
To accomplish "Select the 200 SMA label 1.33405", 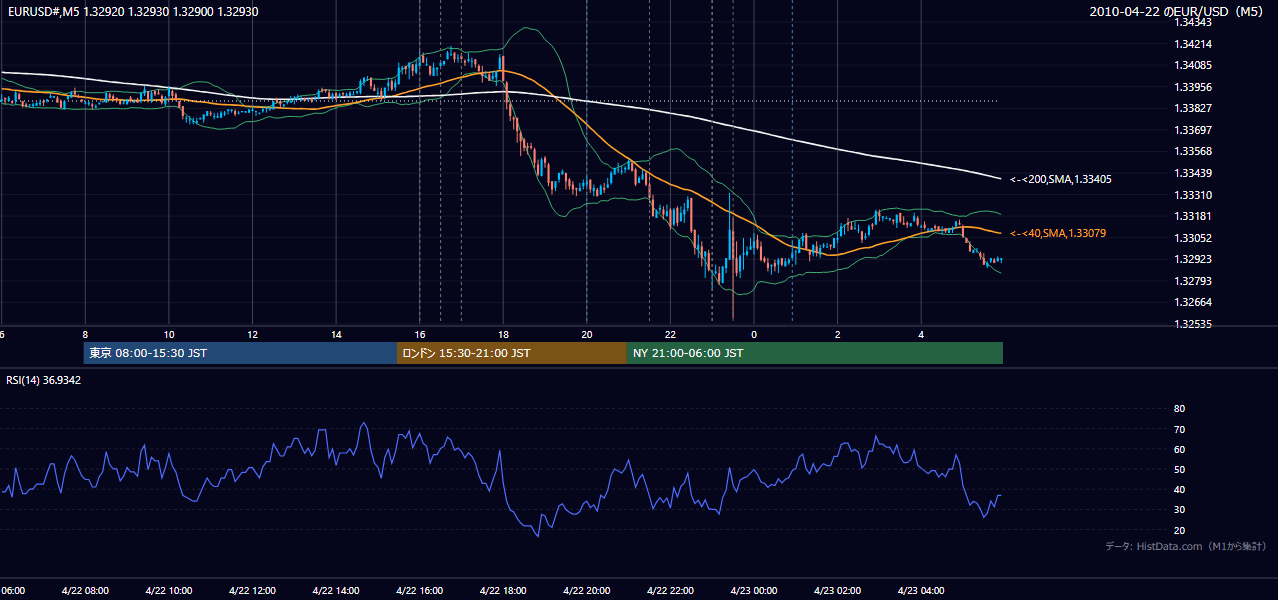I will pos(1061,179).
